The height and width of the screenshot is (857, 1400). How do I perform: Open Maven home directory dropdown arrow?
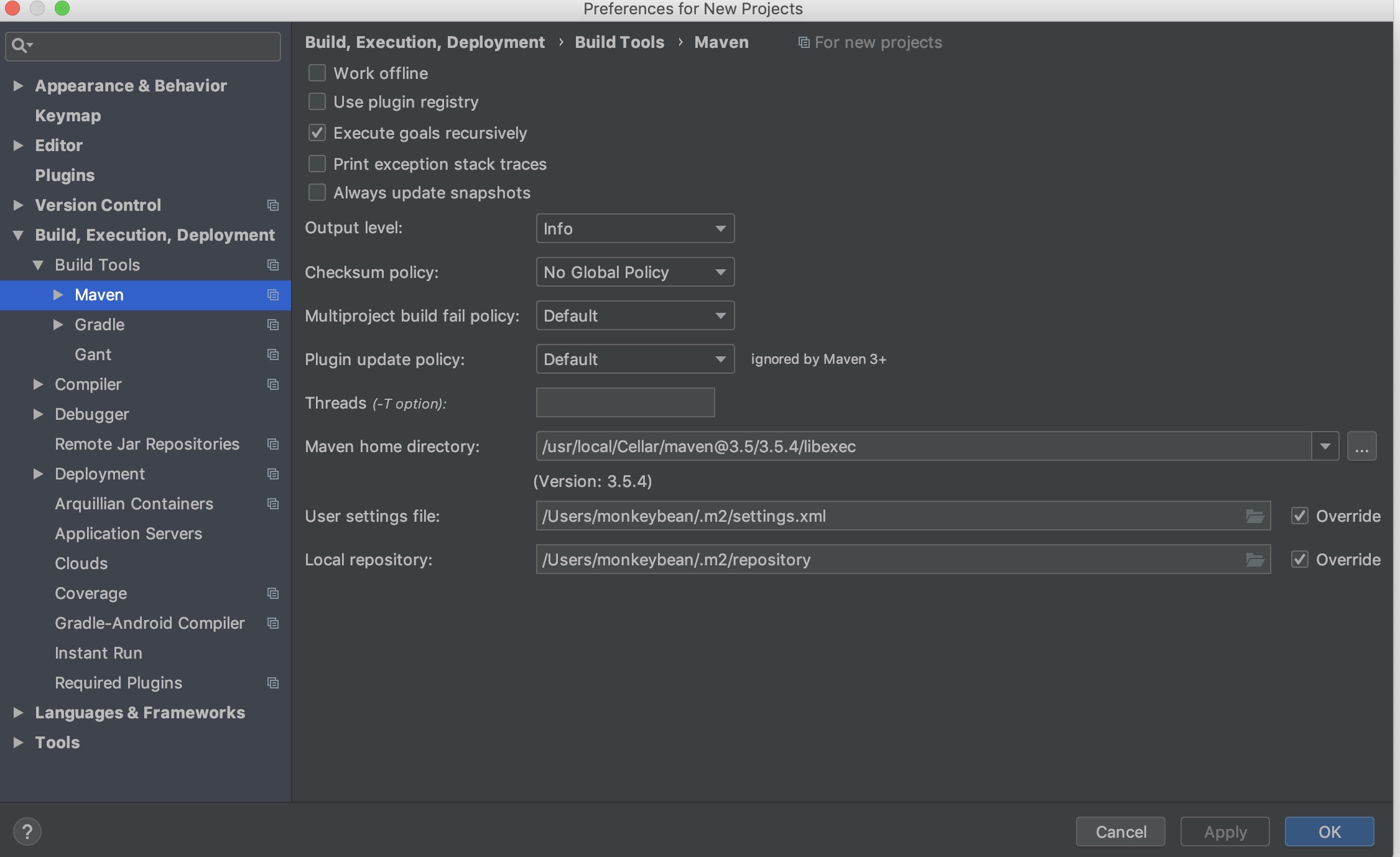coord(1325,447)
